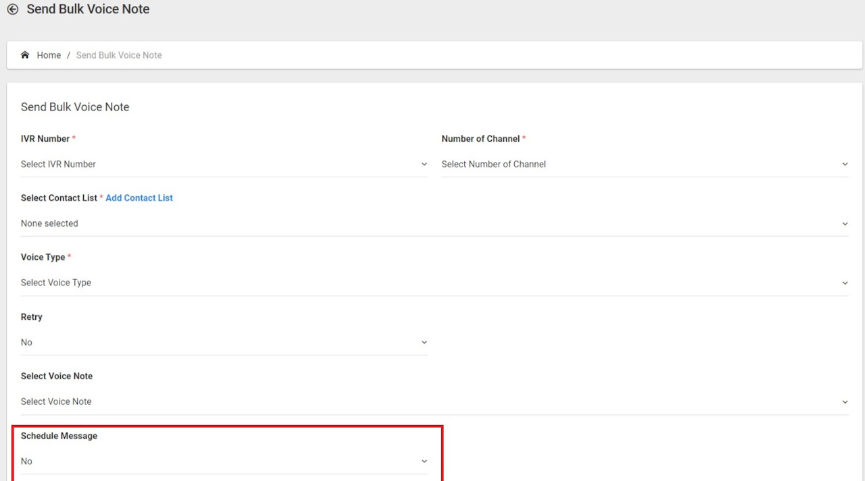Click the 'Schedule Message' label

point(59,436)
